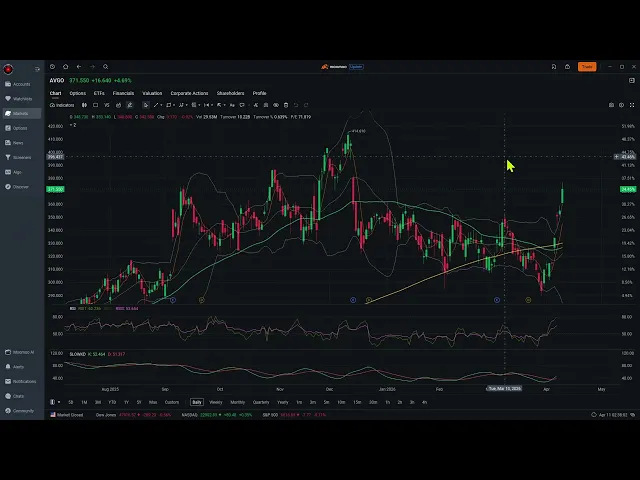Click the Update badge
This screenshot has width=640, height=480.
[356, 67]
